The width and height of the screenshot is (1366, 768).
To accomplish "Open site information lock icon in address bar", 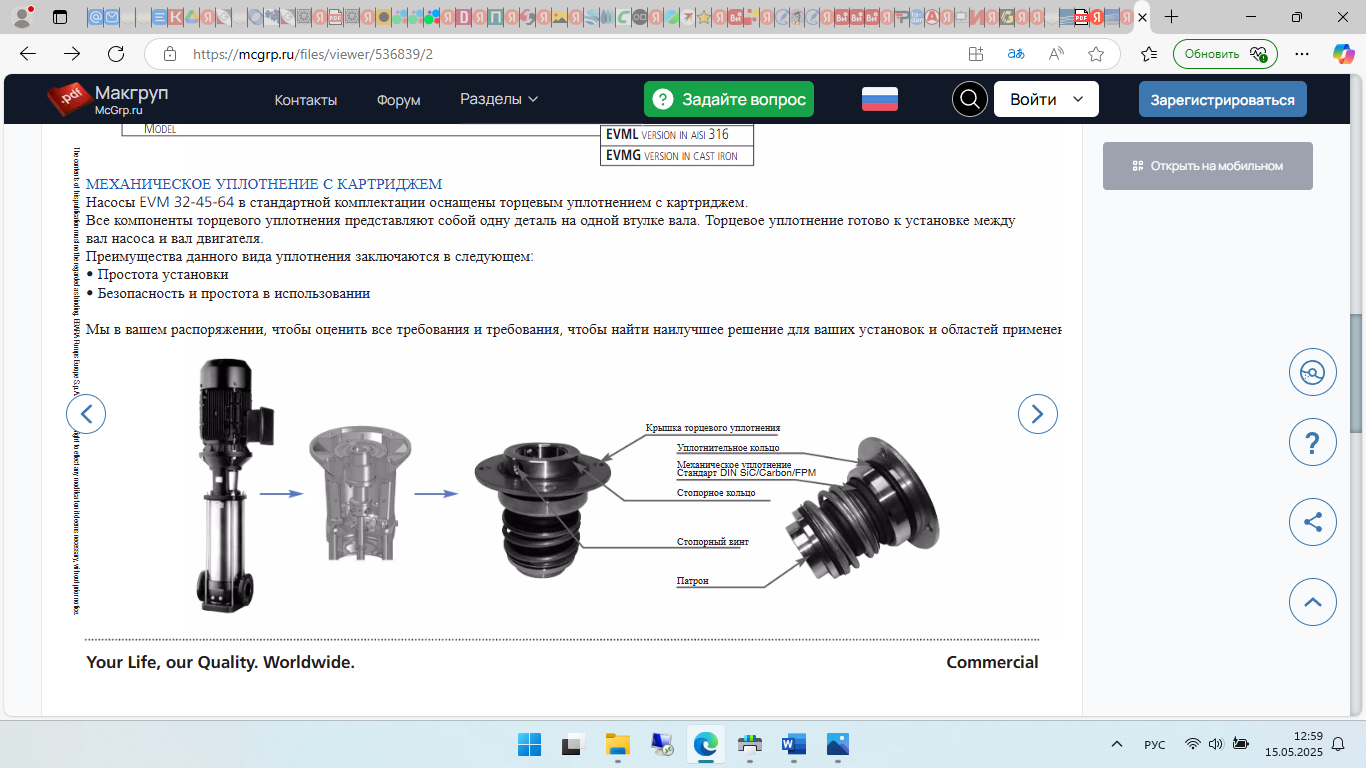I will pos(170,54).
